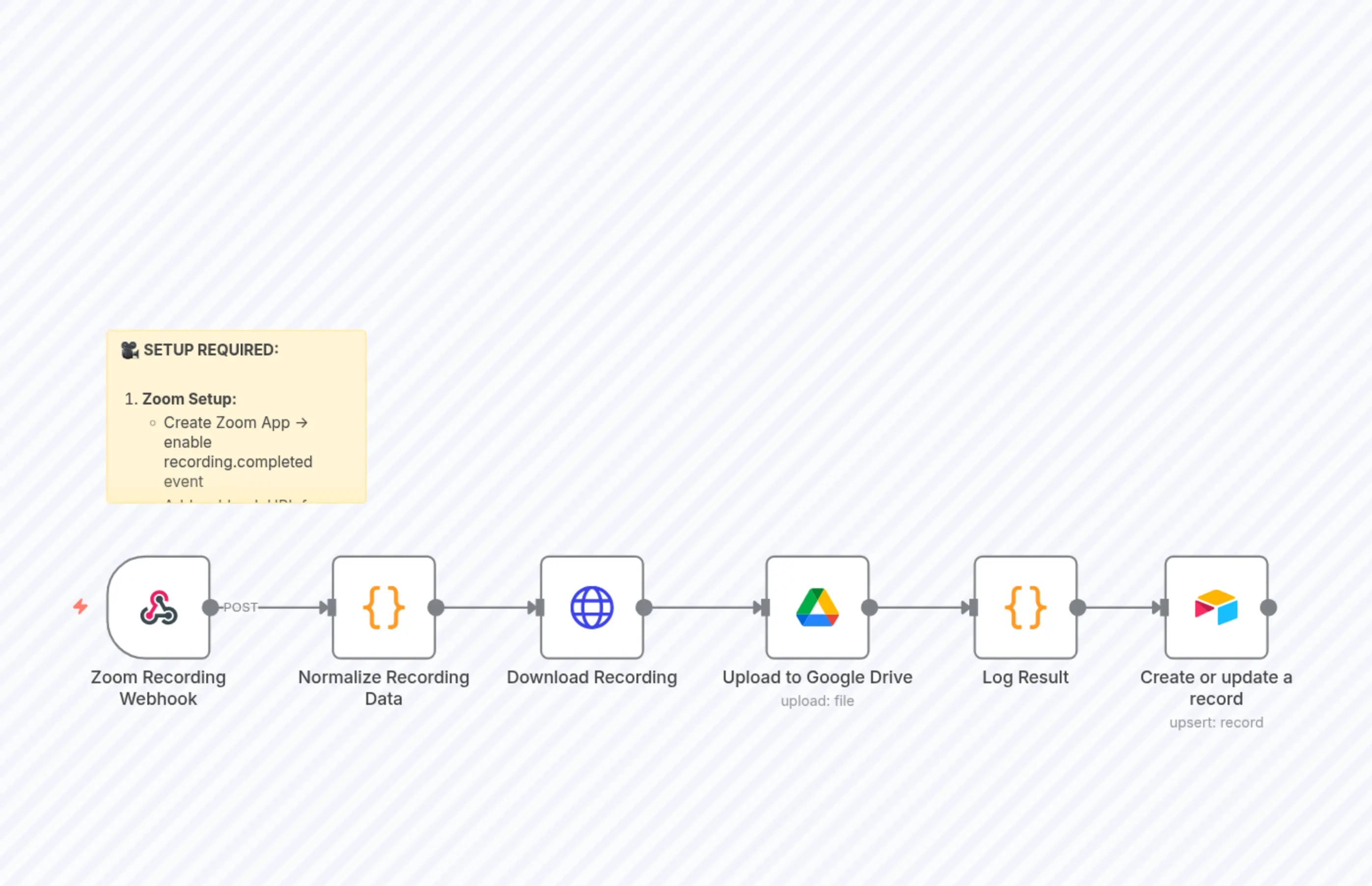Image resolution: width=1372 pixels, height=886 pixels.
Task: Click the curly-braces icon in Normalize Recording Data
Action: tap(384, 606)
